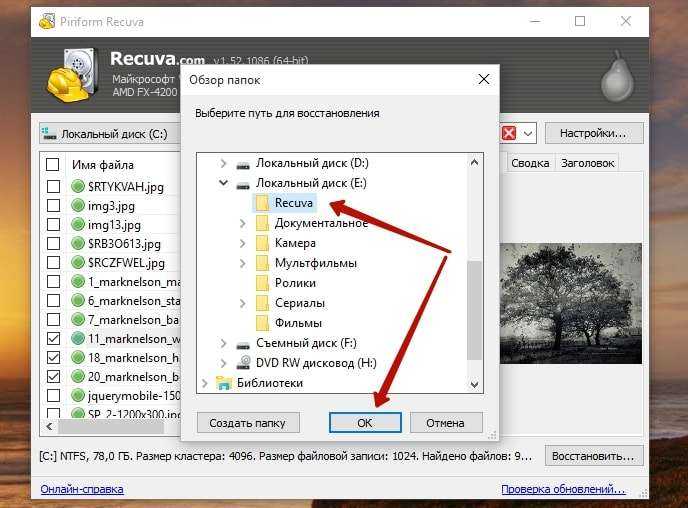This screenshot has height=508, width=688.
Task: Click the Отмена button
Action: coord(446,423)
